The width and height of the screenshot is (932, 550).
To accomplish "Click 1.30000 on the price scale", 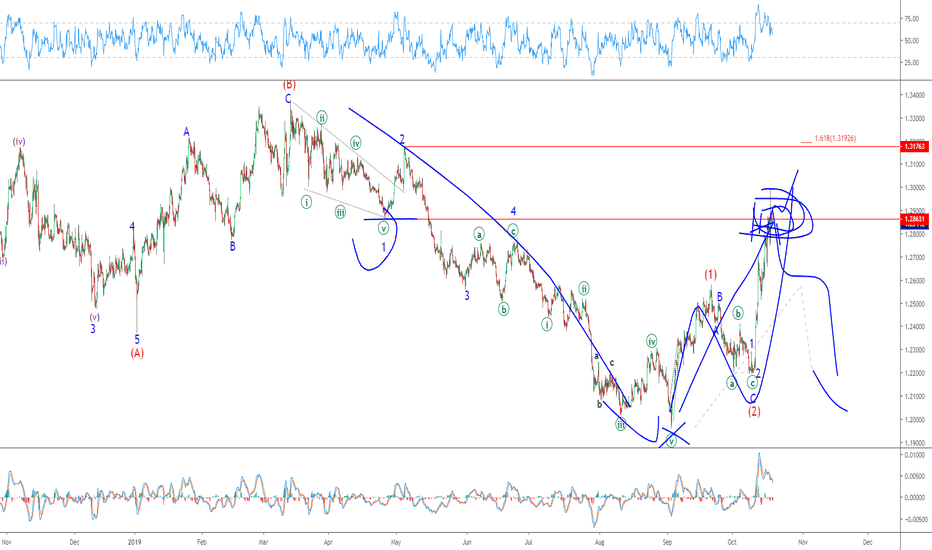I will (914, 188).
